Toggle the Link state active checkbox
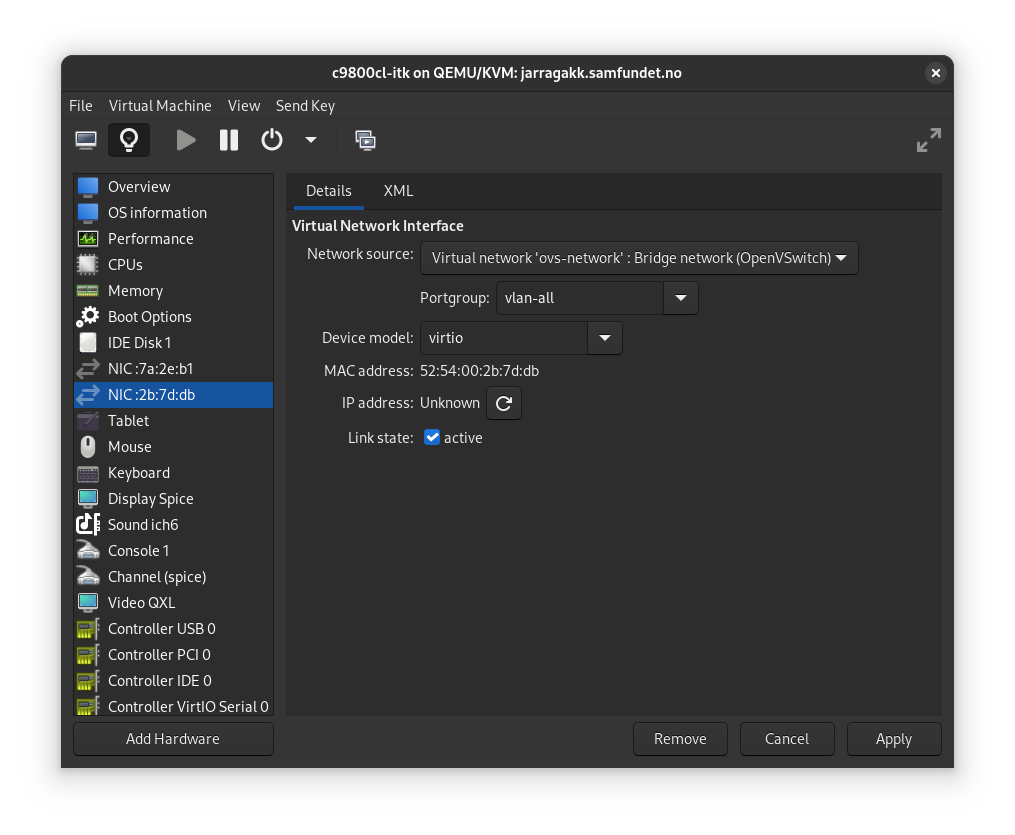 [x=432, y=438]
